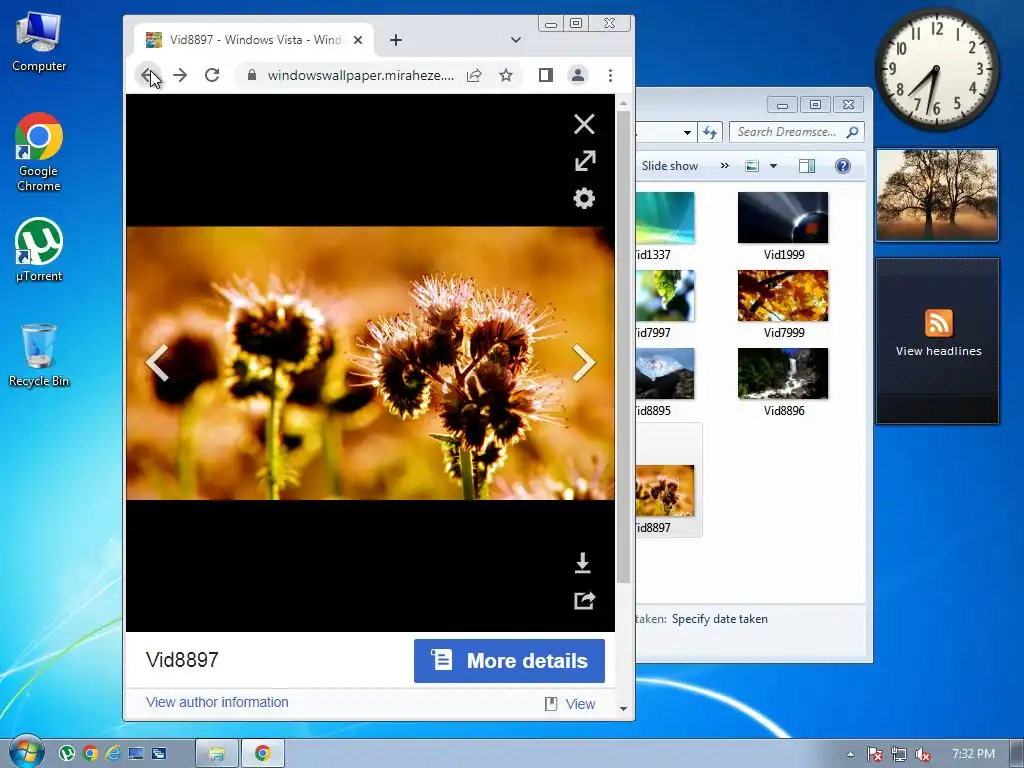Click the More details button

tap(509, 661)
